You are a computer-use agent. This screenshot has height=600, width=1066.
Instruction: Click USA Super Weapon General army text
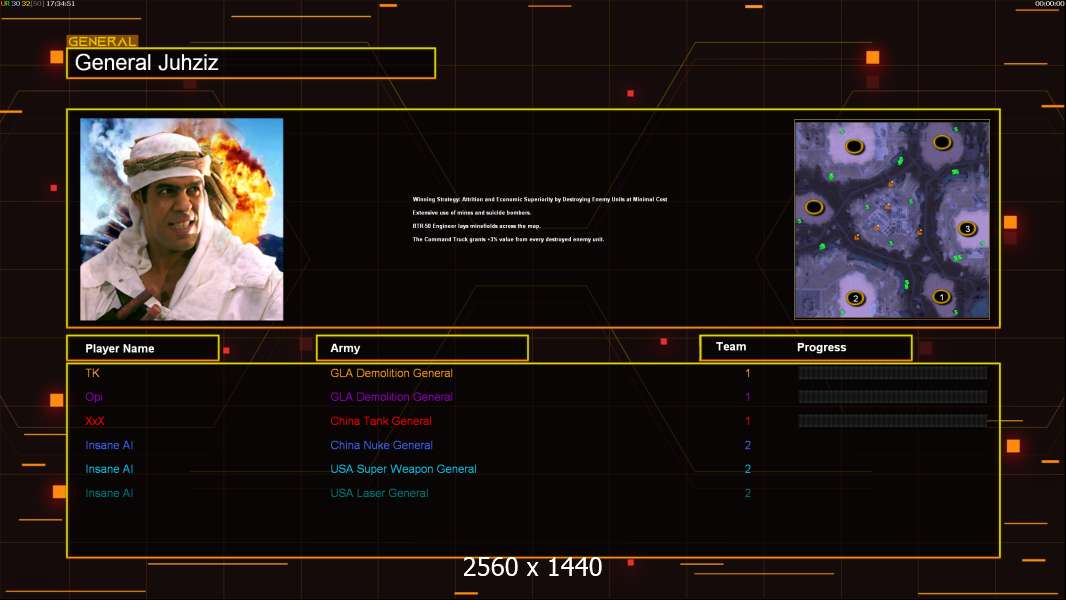pyautogui.click(x=403, y=469)
